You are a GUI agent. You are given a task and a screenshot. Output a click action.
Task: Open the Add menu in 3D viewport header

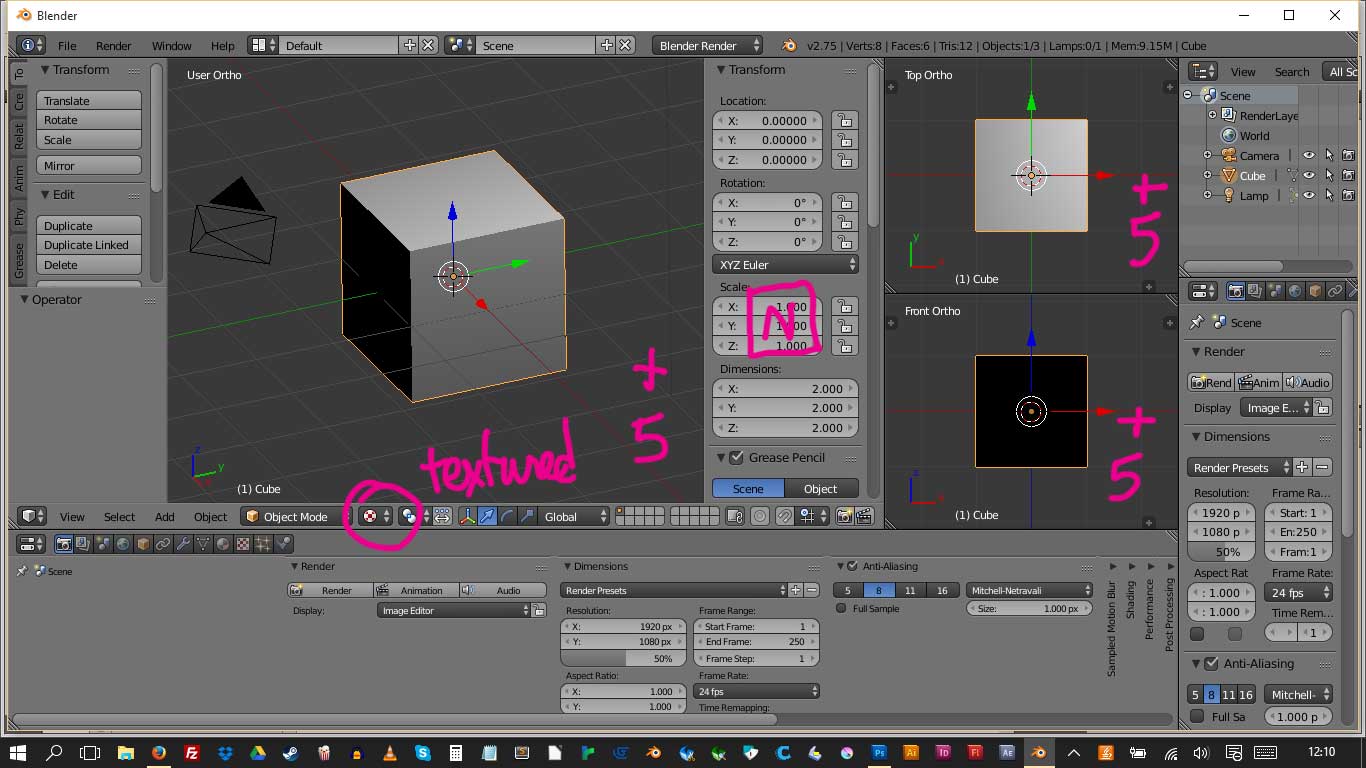(x=164, y=517)
